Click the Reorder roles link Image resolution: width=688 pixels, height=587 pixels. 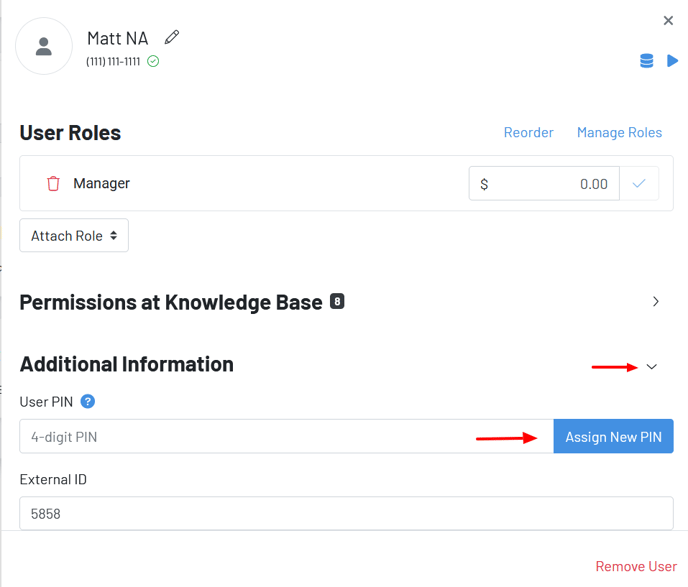click(x=528, y=133)
